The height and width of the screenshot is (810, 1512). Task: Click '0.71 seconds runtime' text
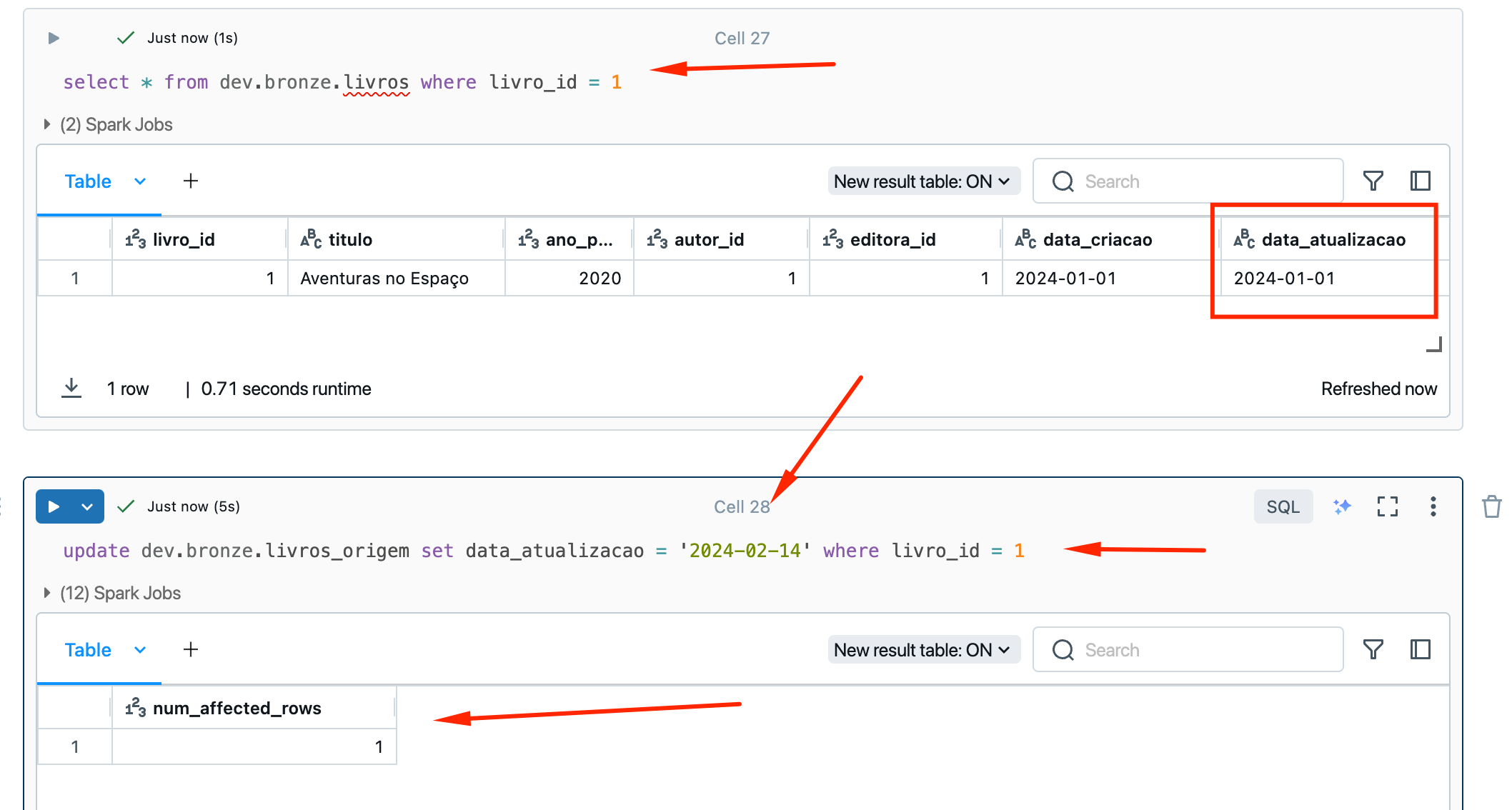point(286,389)
